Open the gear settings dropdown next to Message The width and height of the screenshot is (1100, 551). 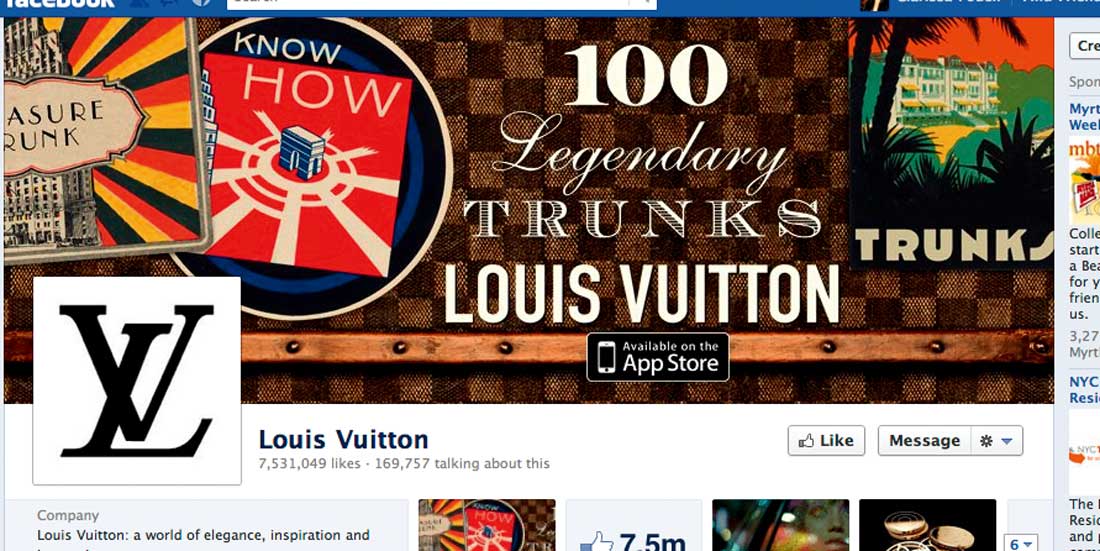pyautogui.click(x=997, y=441)
